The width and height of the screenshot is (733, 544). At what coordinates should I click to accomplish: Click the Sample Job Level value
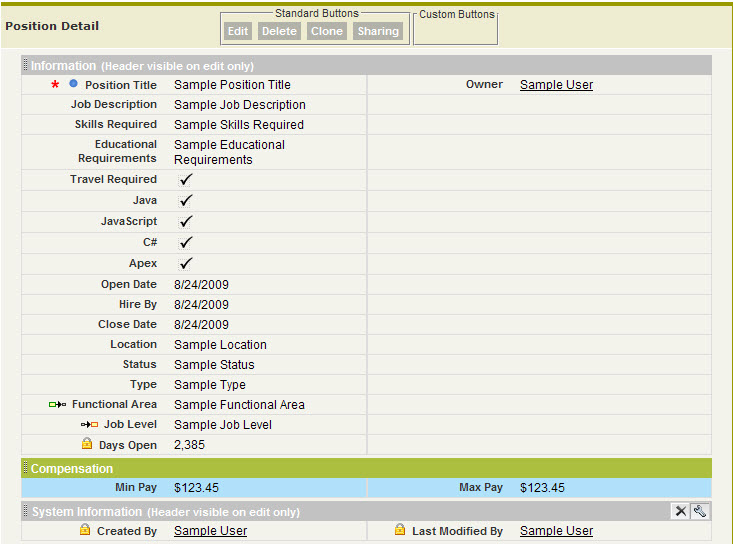(223, 425)
